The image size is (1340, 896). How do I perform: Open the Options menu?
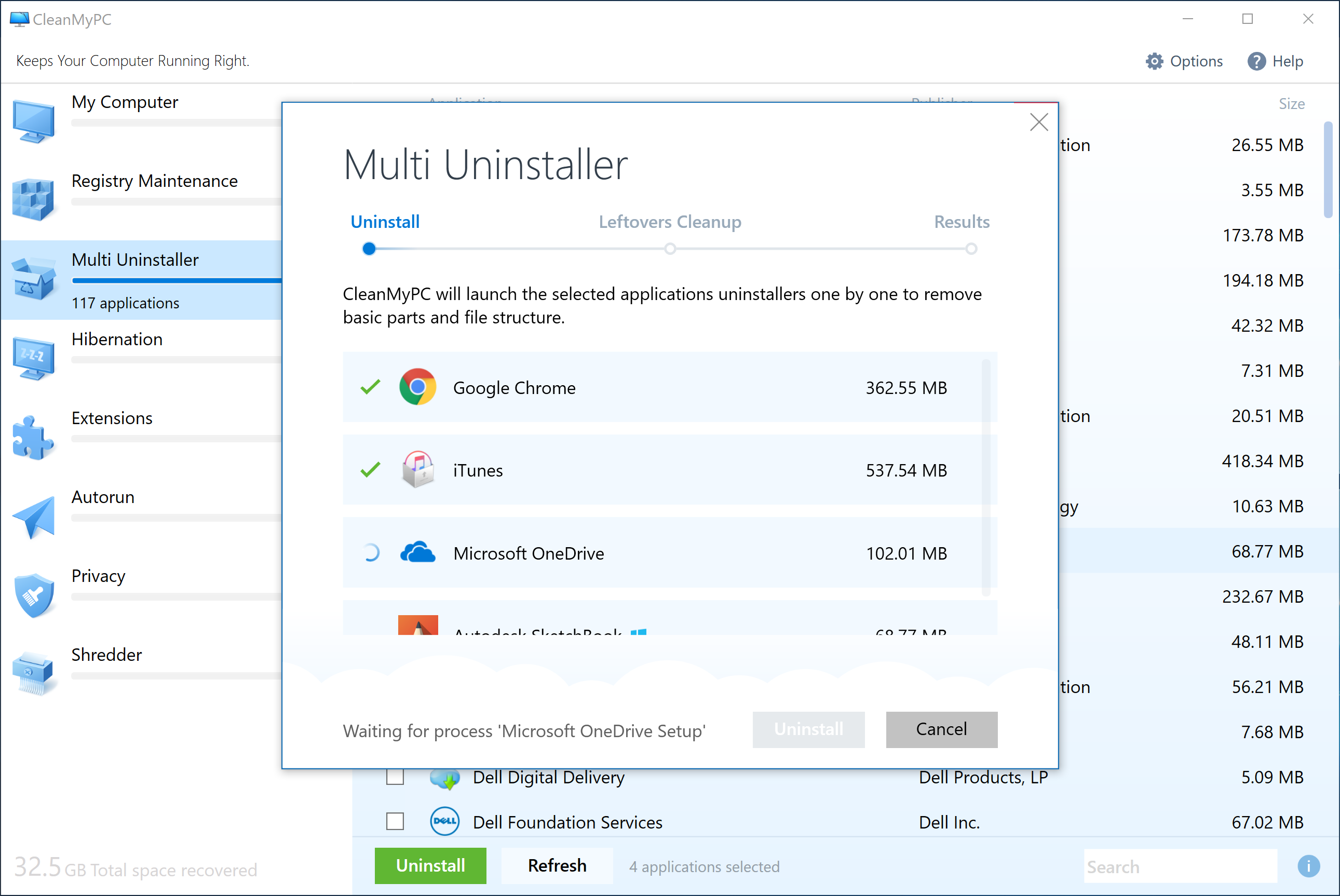[1186, 60]
